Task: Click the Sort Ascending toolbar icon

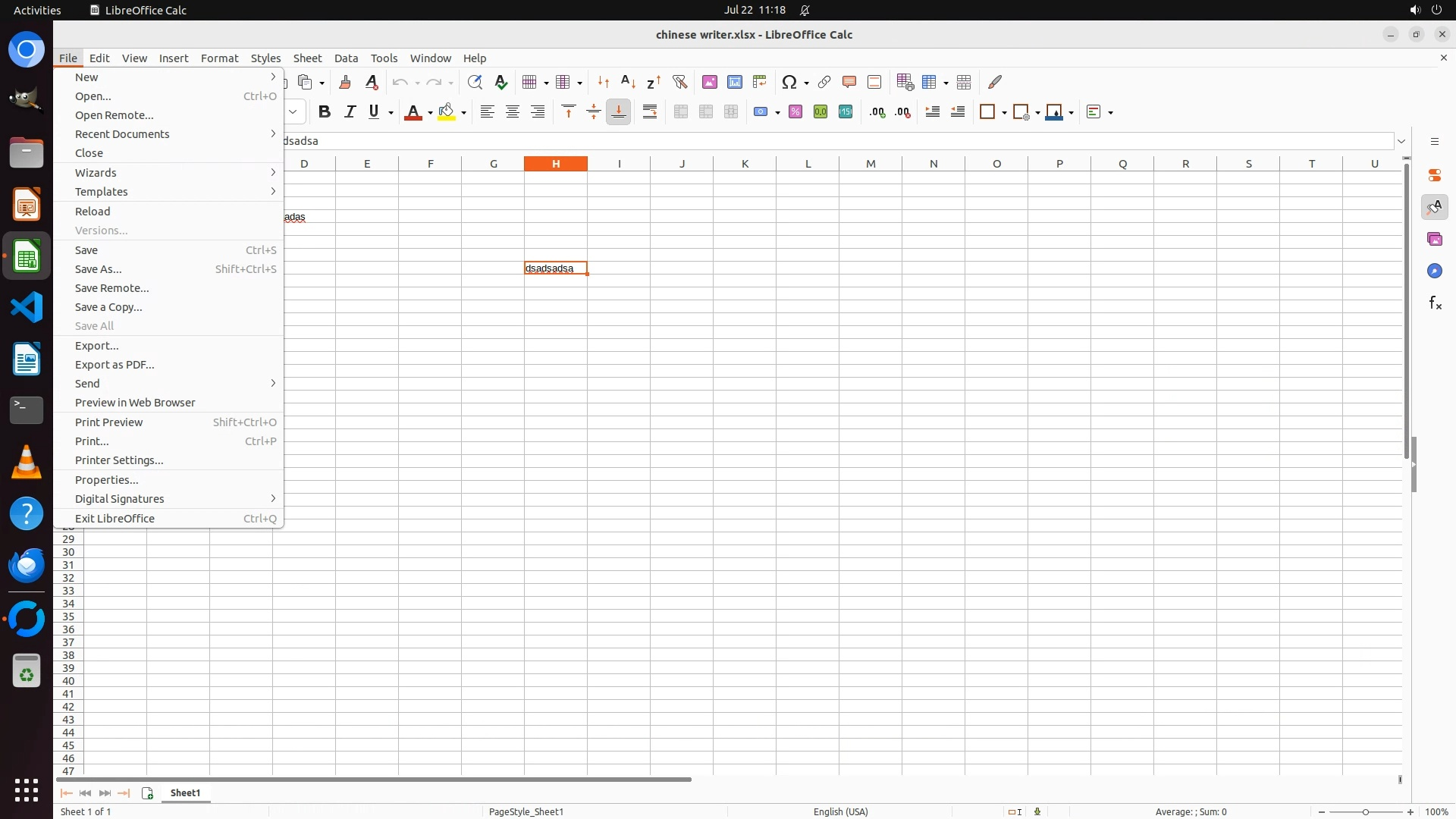Action: (x=628, y=82)
